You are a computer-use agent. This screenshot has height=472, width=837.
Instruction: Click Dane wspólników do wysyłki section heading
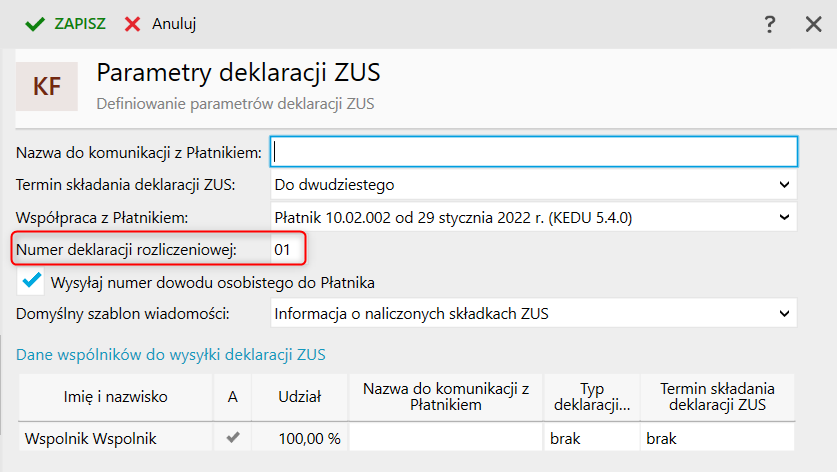point(170,353)
